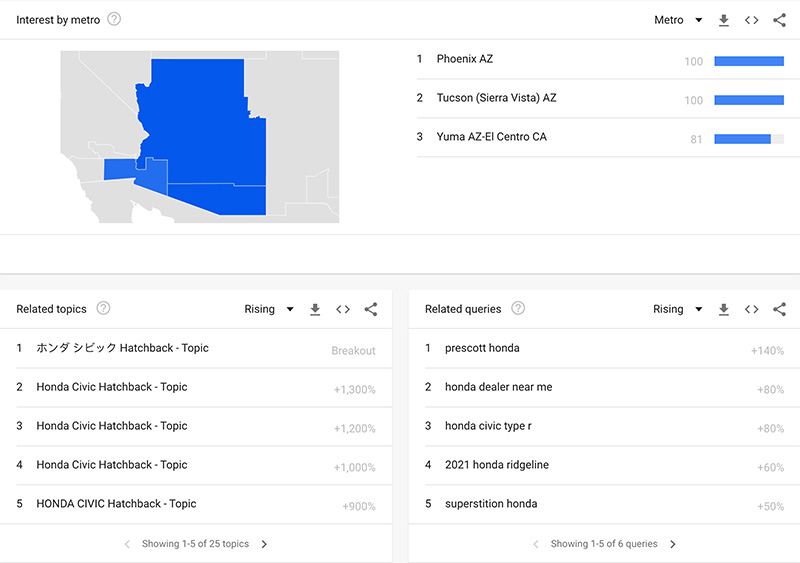The height and width of the screenshot is (563, 800).
Task: Click the 'Interest by metro' heading
Action: 58,20
